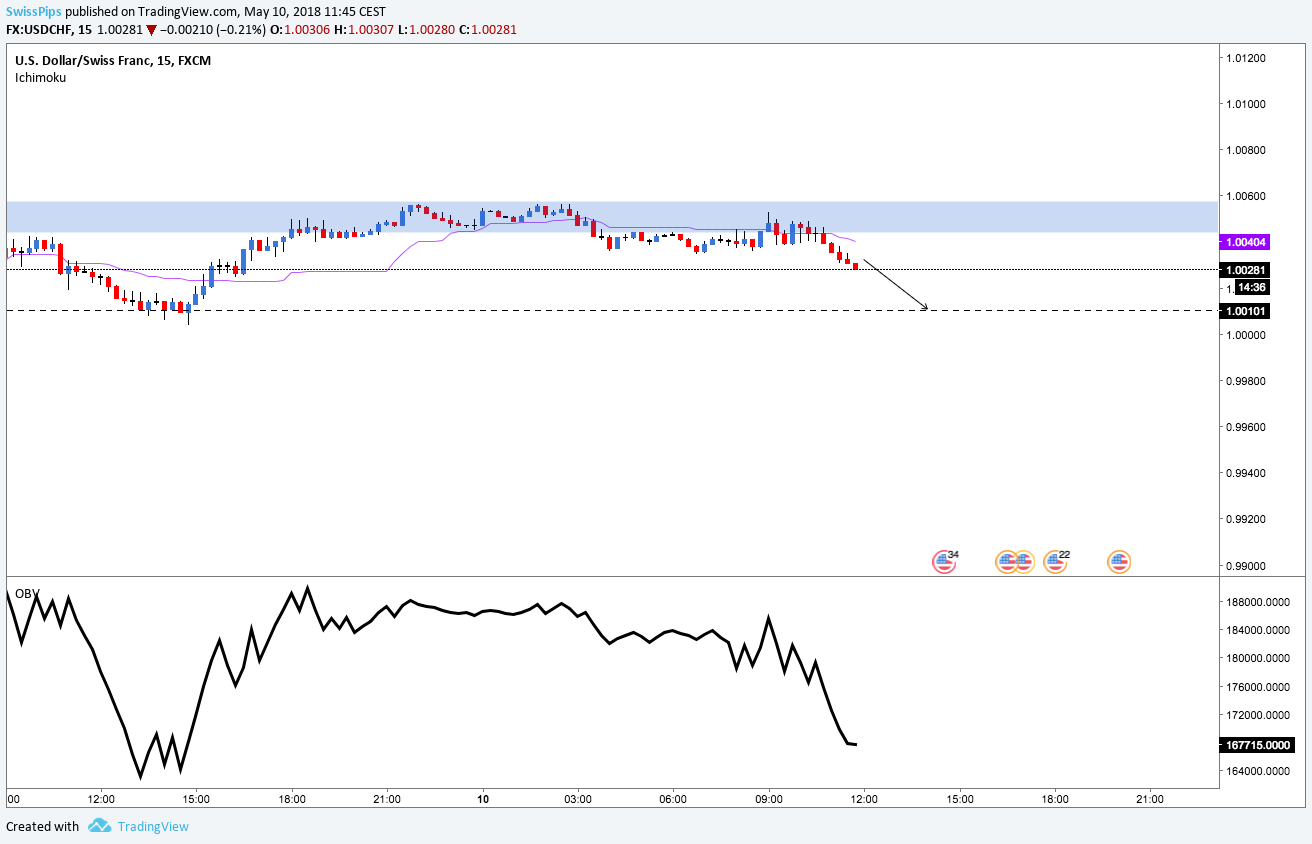Click the 06:00 time axis label

(673, 799)
